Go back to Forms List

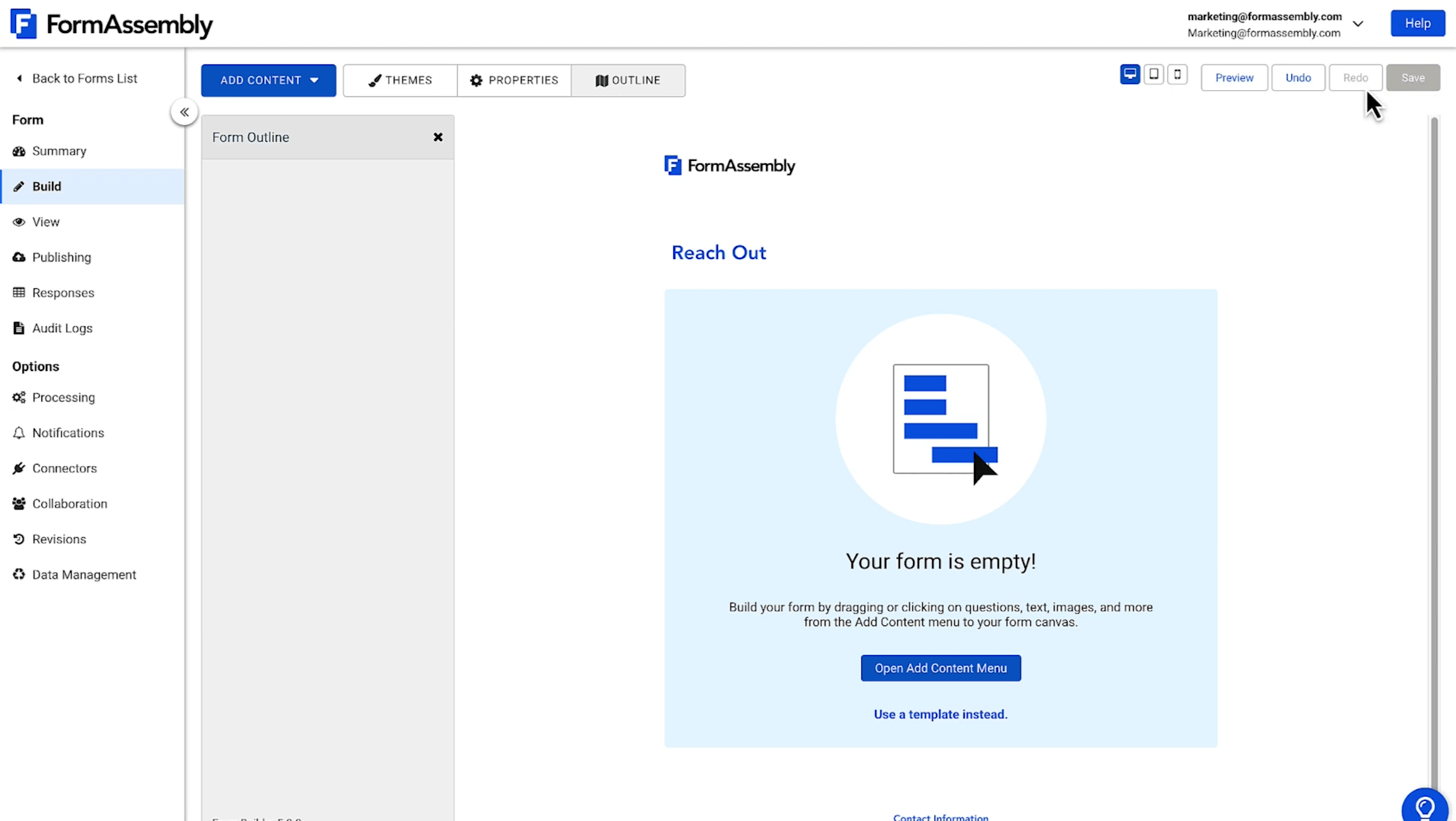point(84,78)
